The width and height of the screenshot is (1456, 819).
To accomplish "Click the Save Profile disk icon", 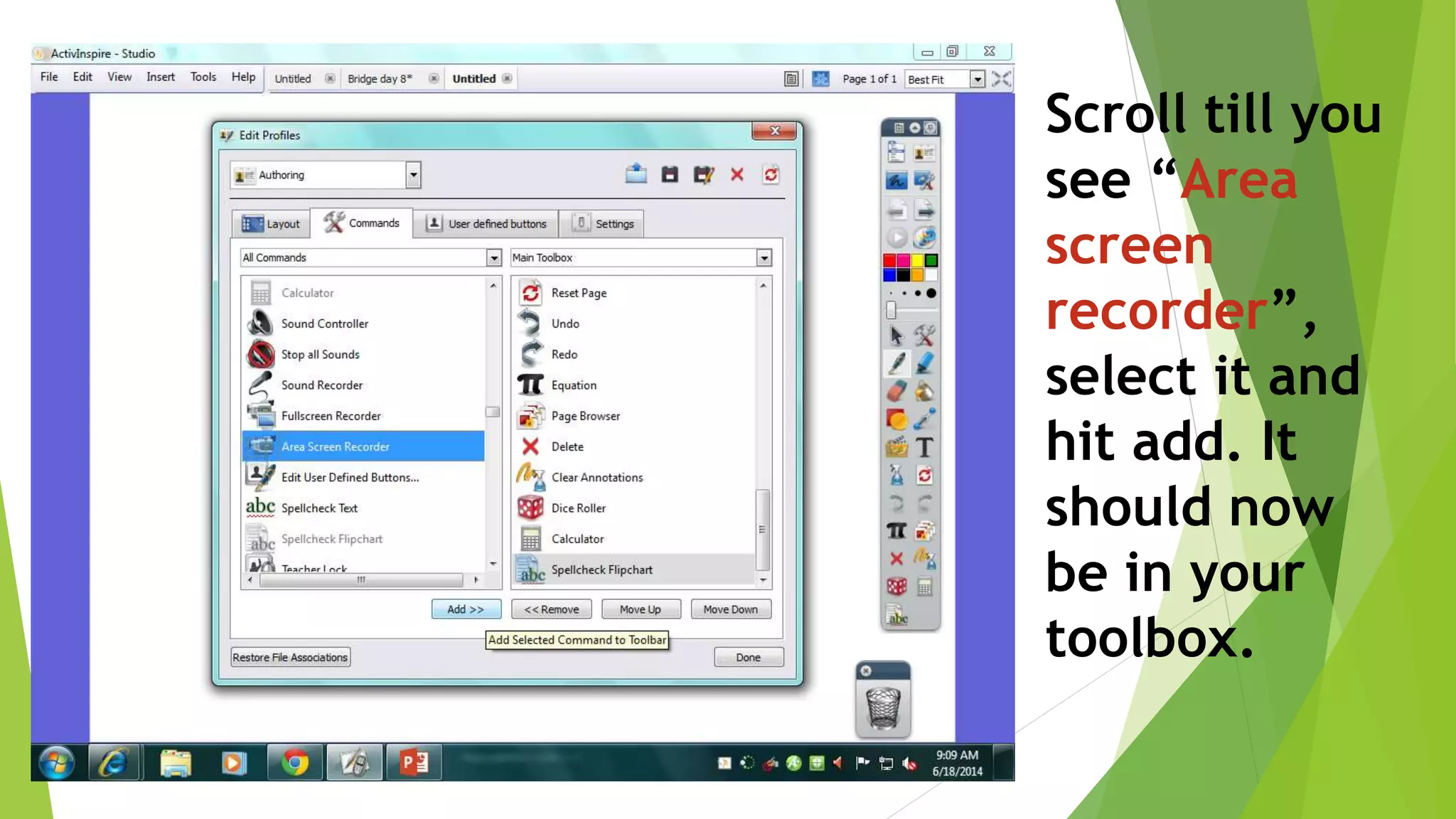I will point(670,174).
